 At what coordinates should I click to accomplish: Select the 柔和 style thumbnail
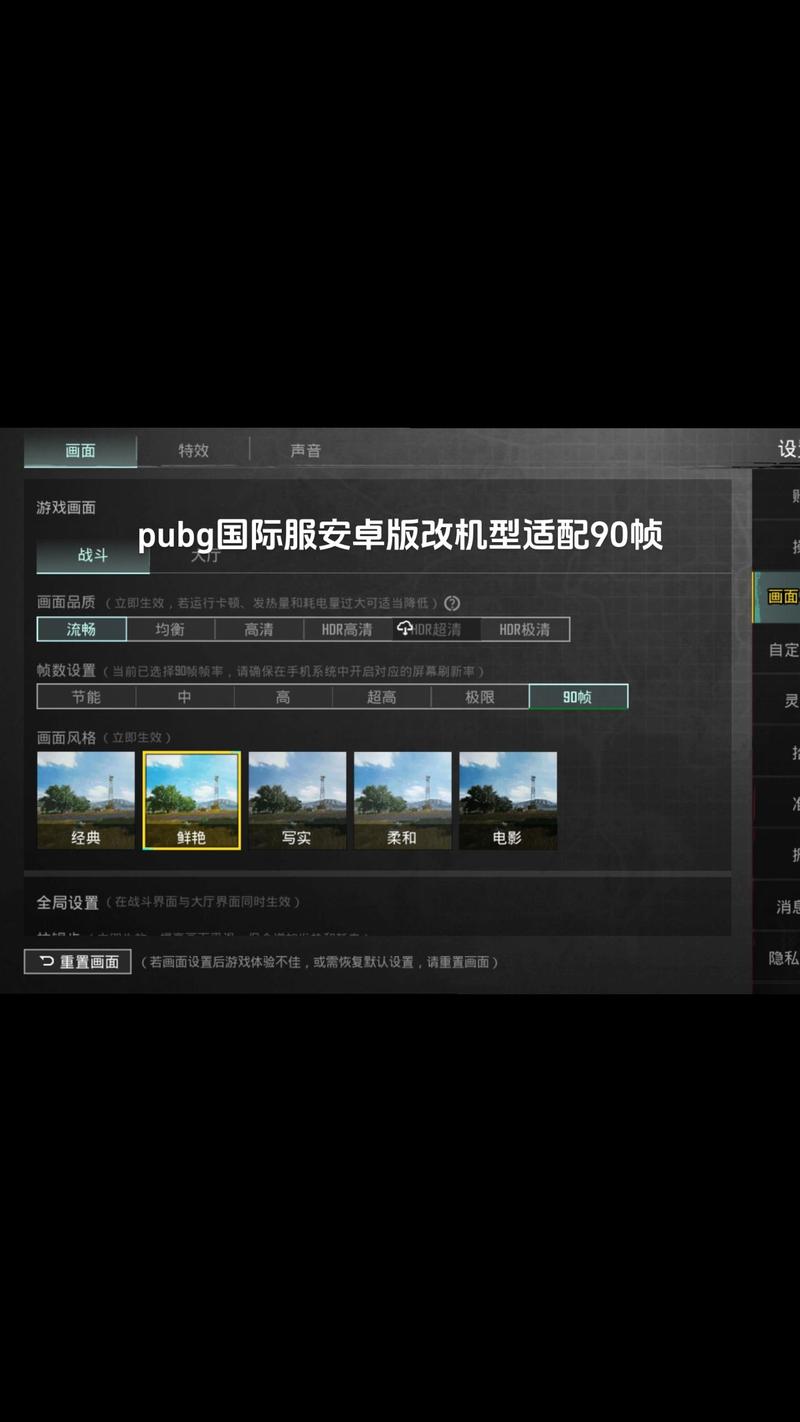click(x=403, y=801)
